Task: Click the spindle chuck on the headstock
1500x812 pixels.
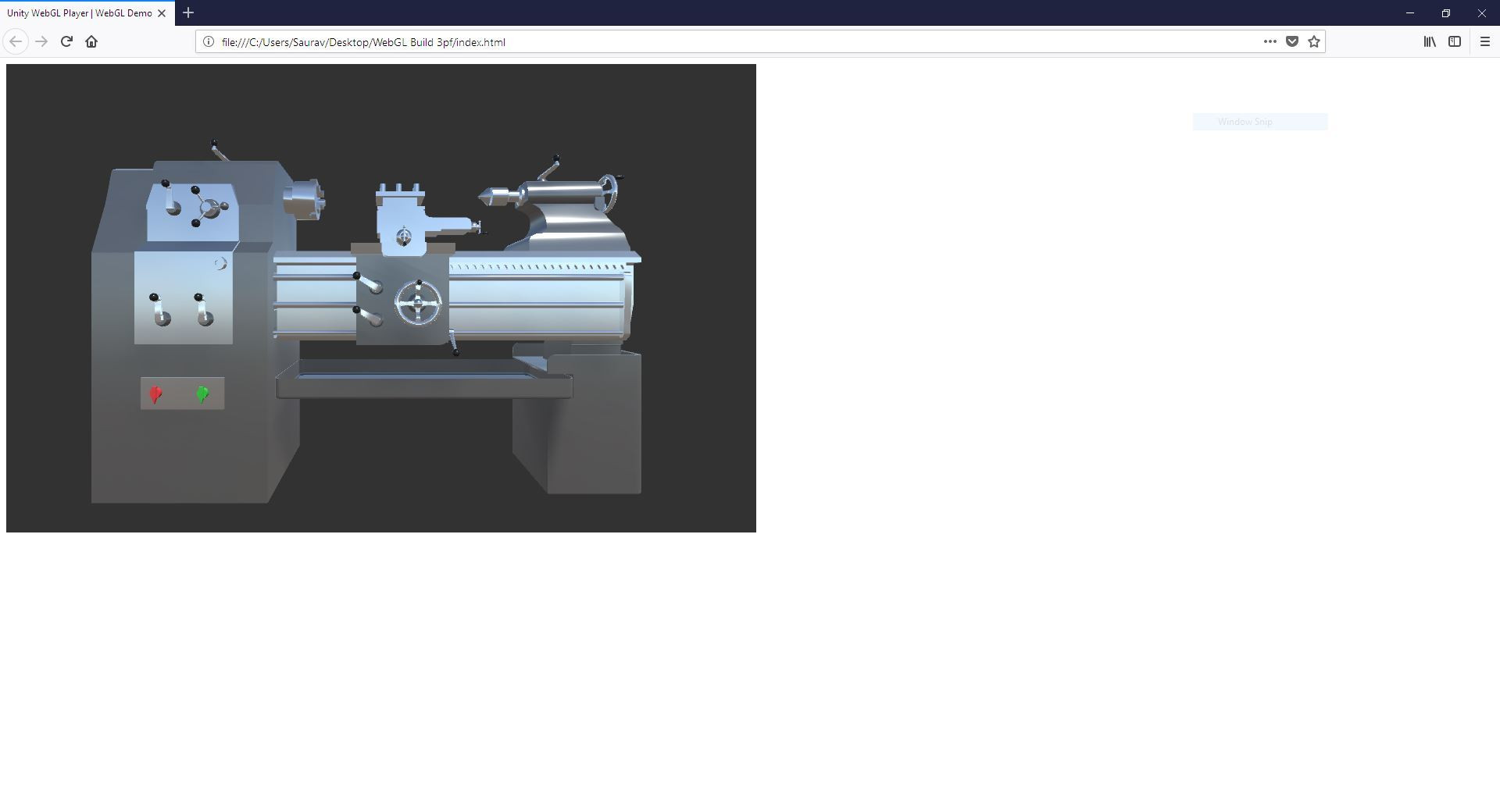Action: [305, 199]
